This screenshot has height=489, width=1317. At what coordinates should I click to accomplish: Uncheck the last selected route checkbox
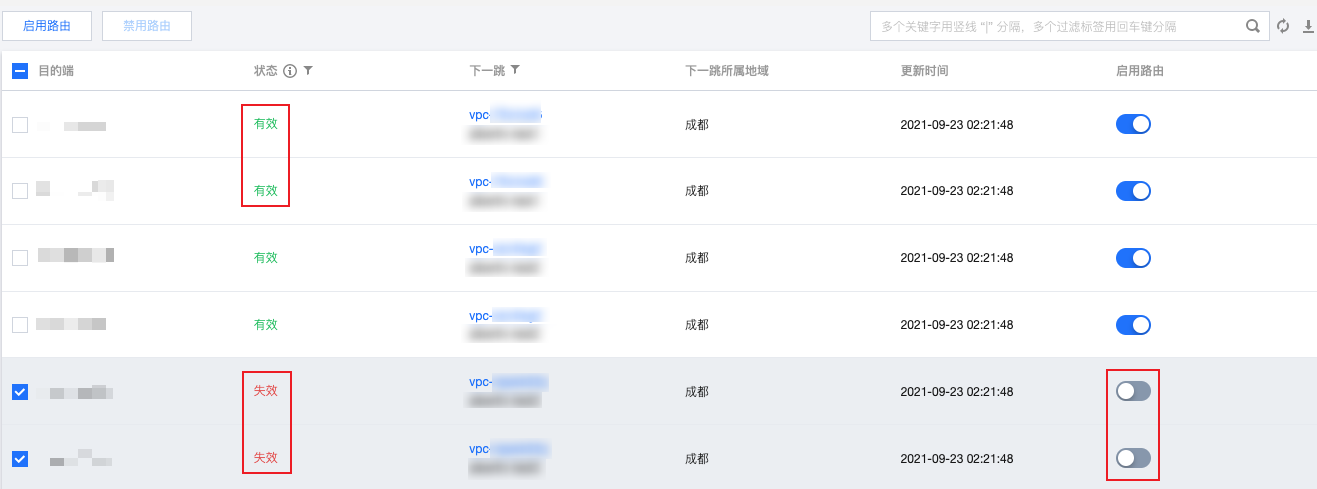(20, 459)
